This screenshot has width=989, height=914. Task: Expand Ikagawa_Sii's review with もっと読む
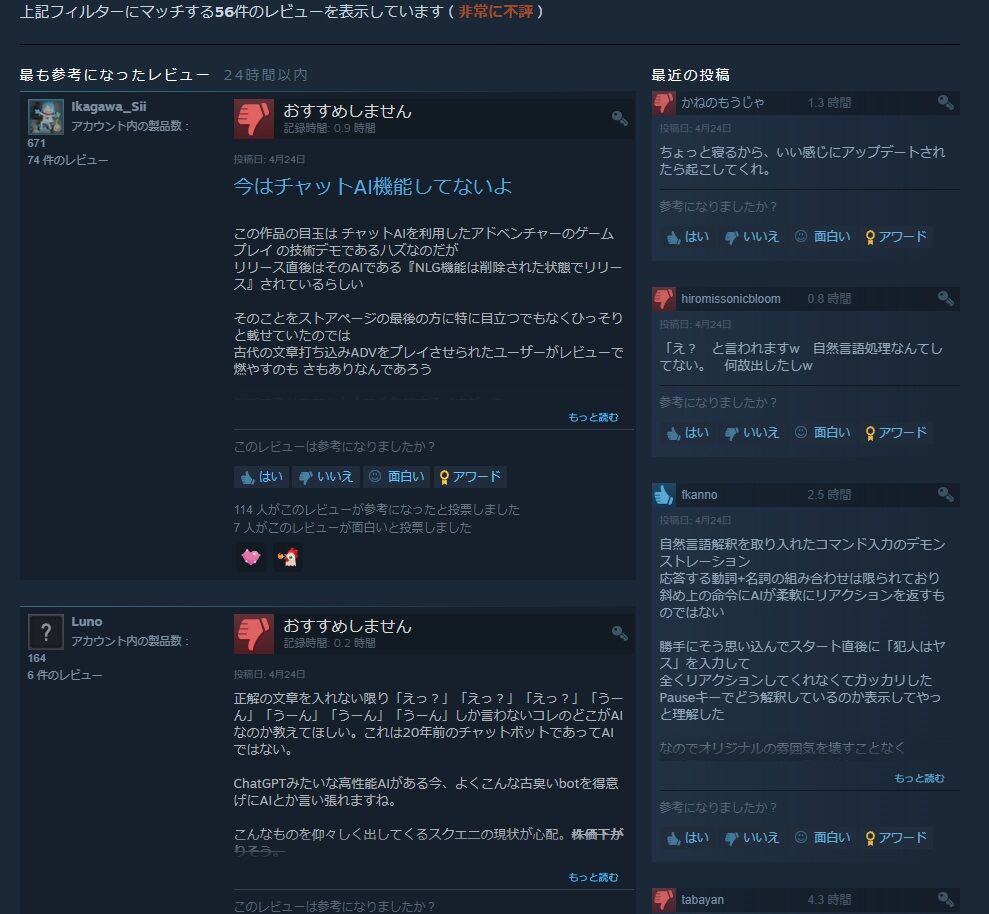pyautogui.click(x=593, y=417)
